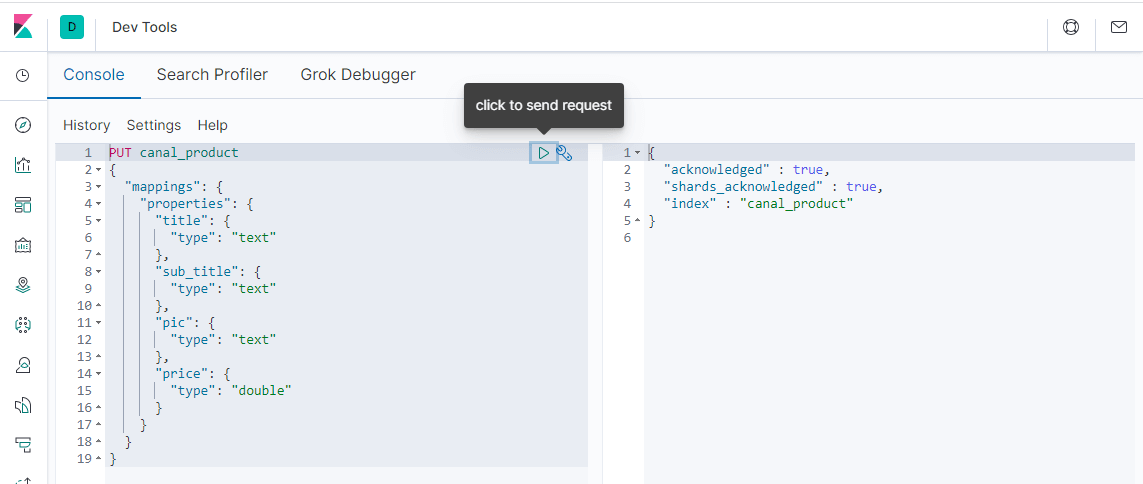Open Discover compass icon

23,125
